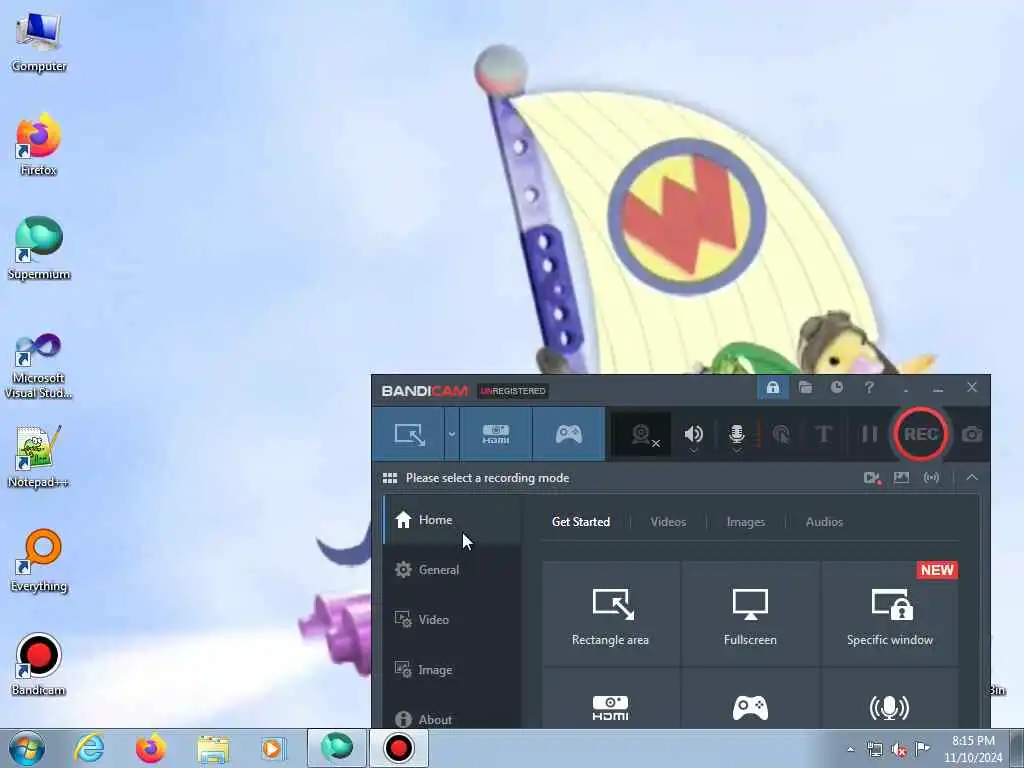Choose game controller recording tile
1024x768 pixels.
point(750,699)
